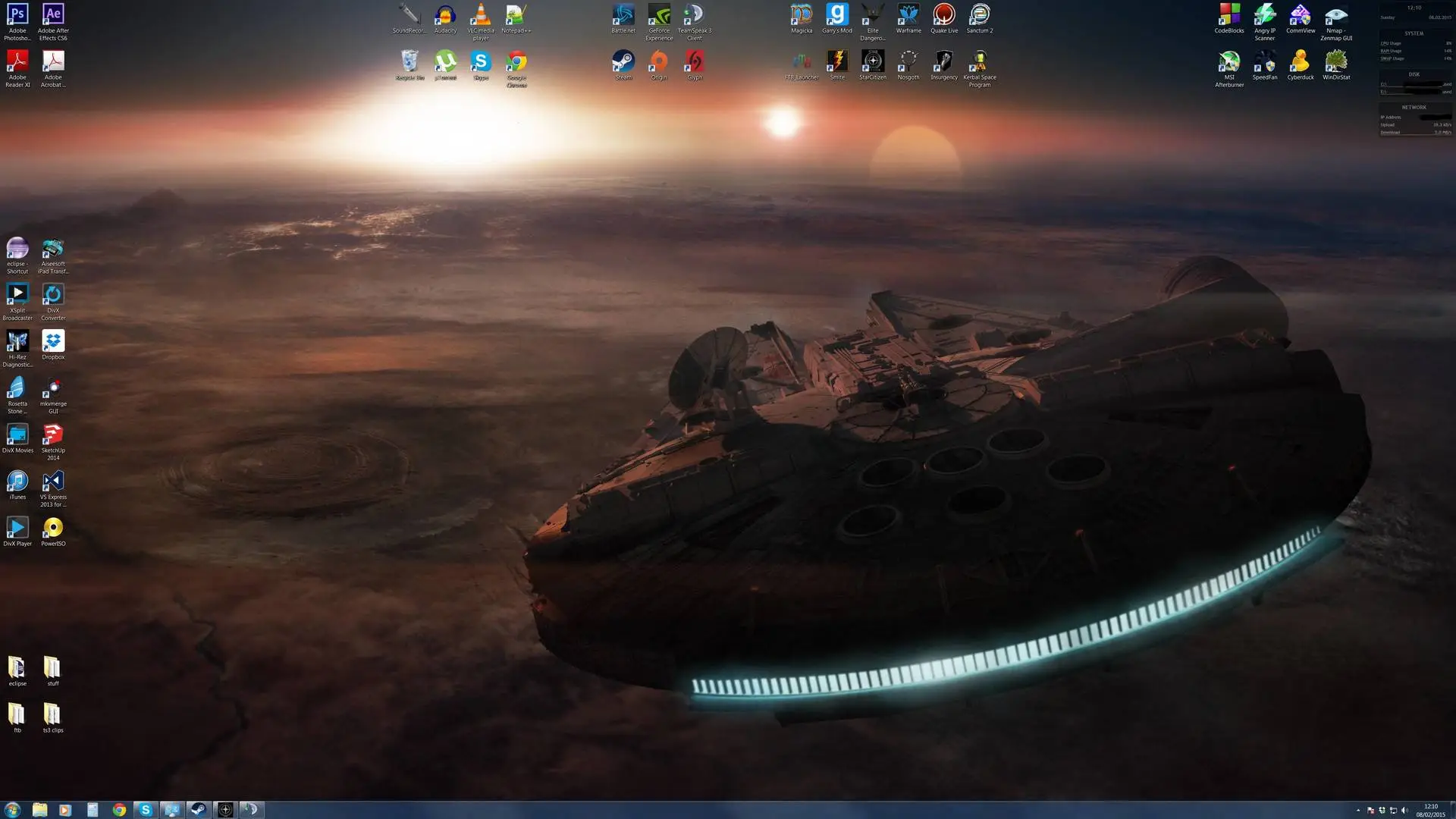Select the Origin desktop icon

point(659,65)
